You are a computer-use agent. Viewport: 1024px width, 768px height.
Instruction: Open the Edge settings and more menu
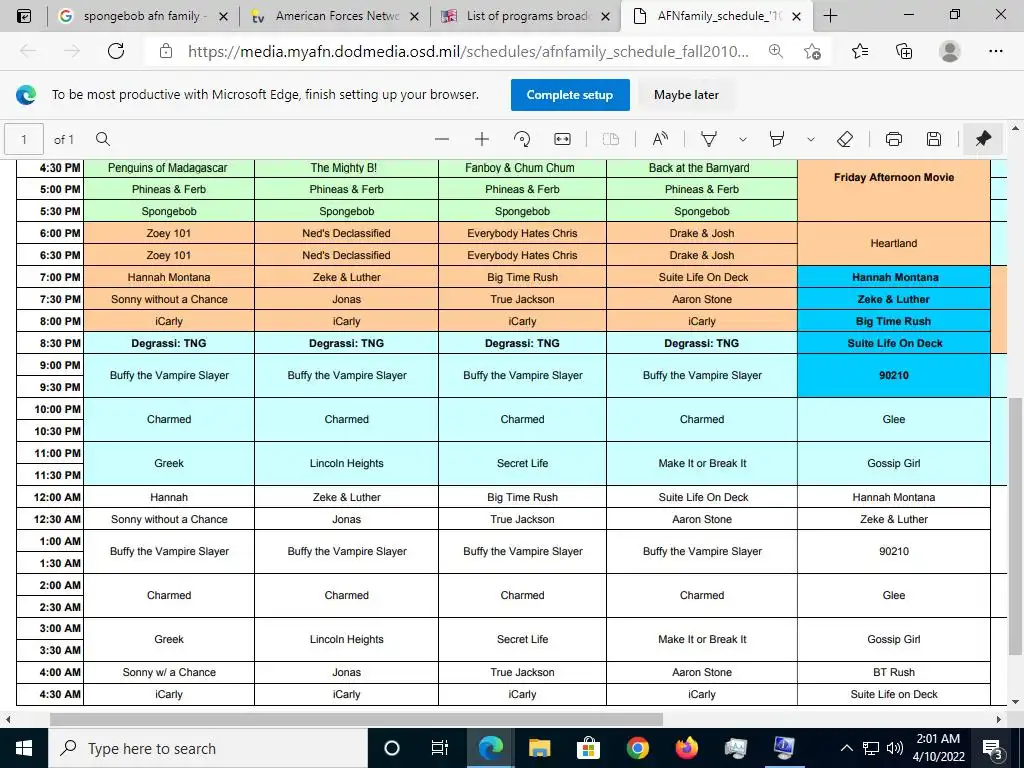pyautogui.click(x=995, y=51)
